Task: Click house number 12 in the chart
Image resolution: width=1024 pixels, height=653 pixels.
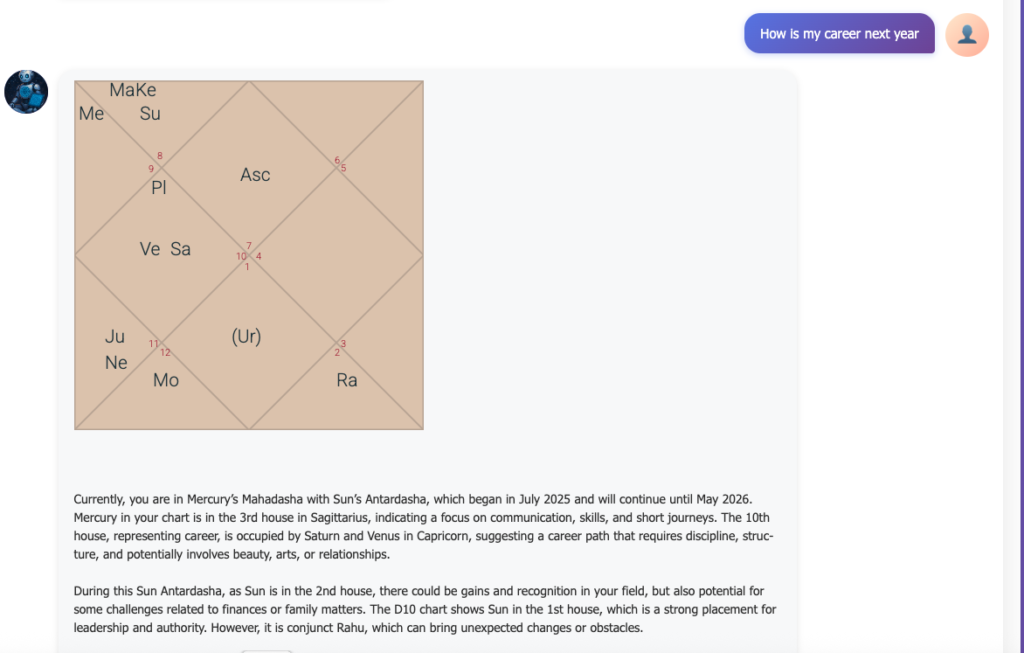Action: [165, 352]
